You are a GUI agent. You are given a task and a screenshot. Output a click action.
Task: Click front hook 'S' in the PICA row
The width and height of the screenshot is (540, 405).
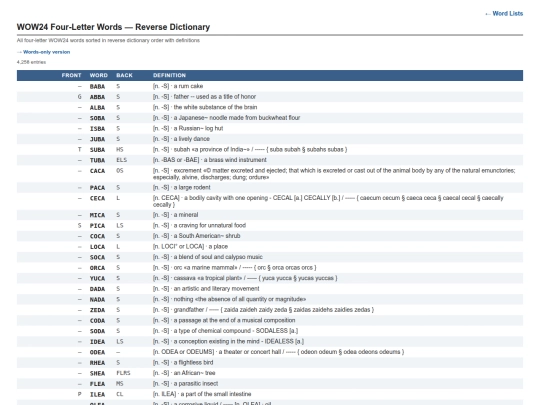(x=80, y=226)
